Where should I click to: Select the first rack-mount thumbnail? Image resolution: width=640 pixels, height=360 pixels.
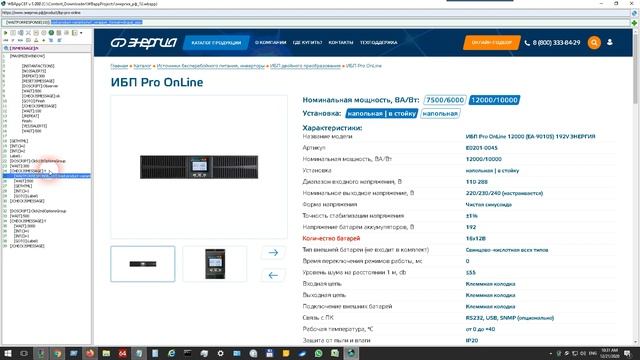pos(143,264)
